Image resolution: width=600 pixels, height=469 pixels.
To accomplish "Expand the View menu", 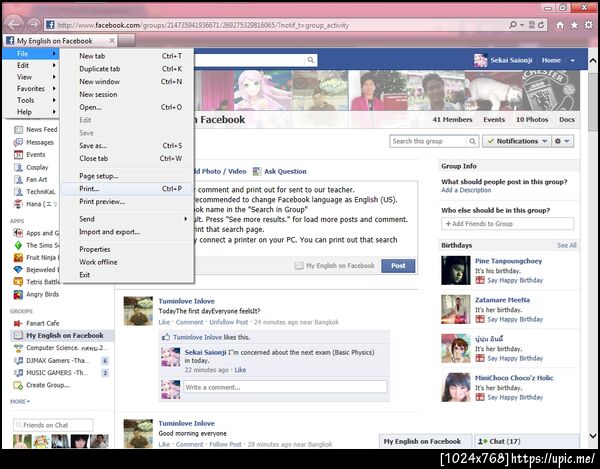I will (x=30, y=77).
